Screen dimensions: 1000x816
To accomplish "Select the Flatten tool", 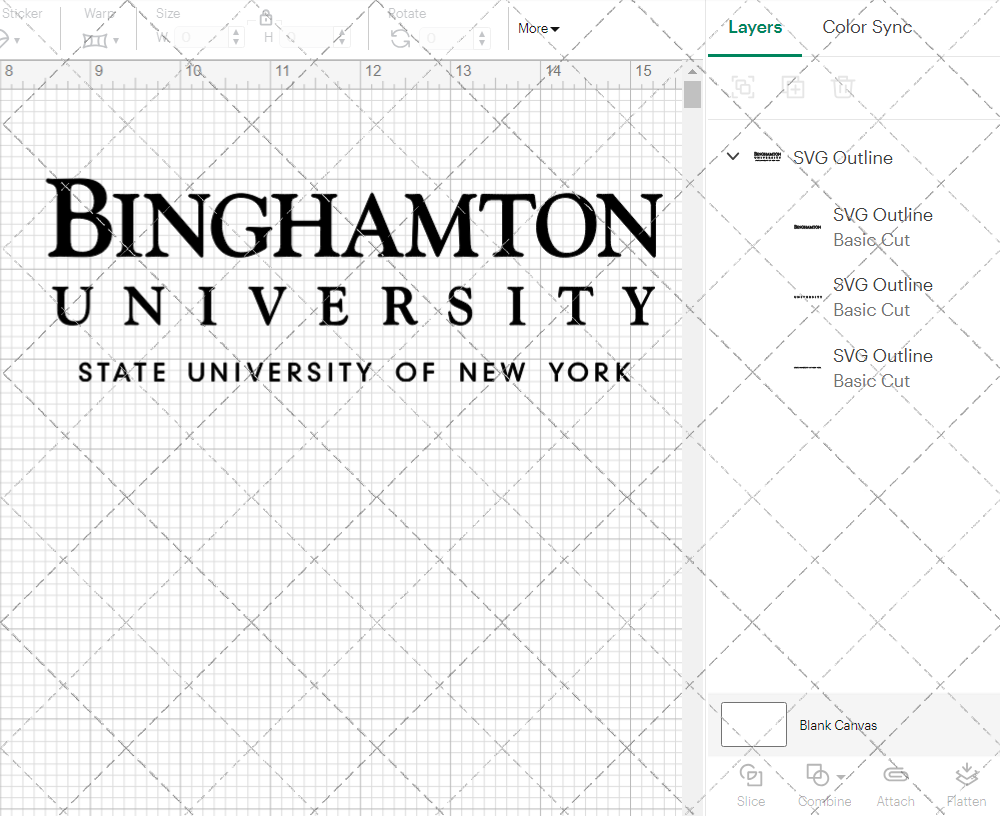I will 966,782.
